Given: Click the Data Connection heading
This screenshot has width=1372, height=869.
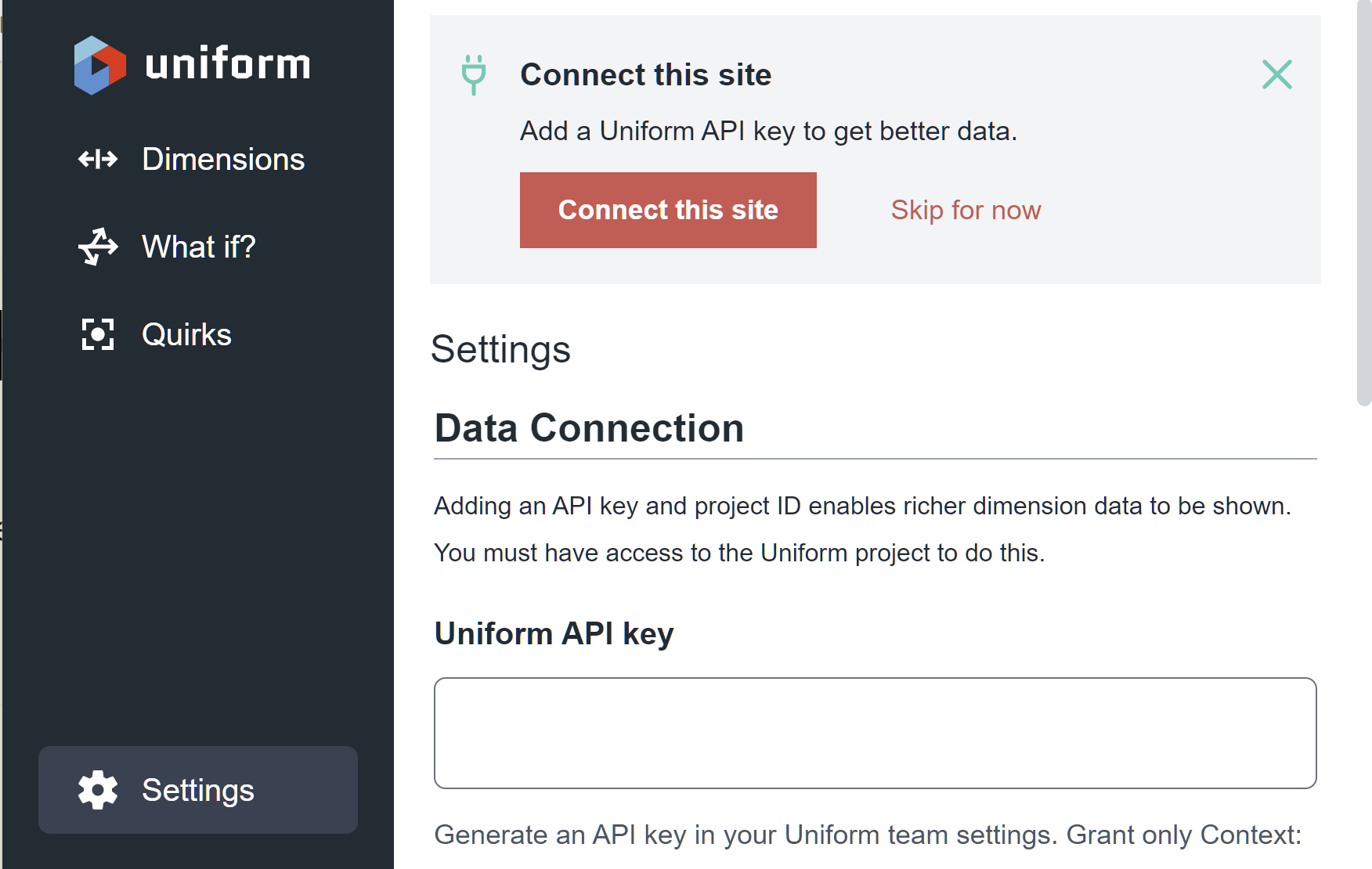Looking at the screenshot, I should coord(589,428).
